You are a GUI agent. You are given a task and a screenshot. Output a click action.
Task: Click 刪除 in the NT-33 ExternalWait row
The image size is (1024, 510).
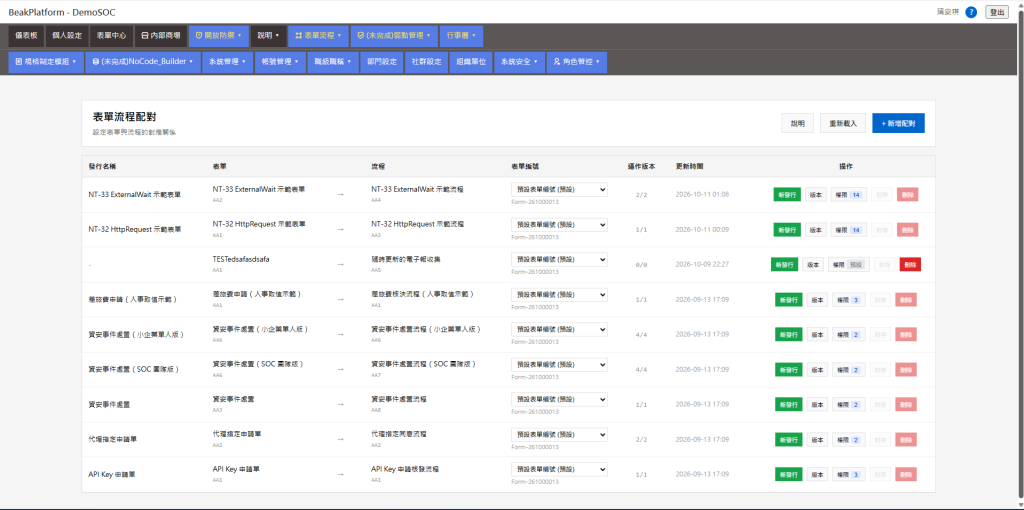click(907, 195)
